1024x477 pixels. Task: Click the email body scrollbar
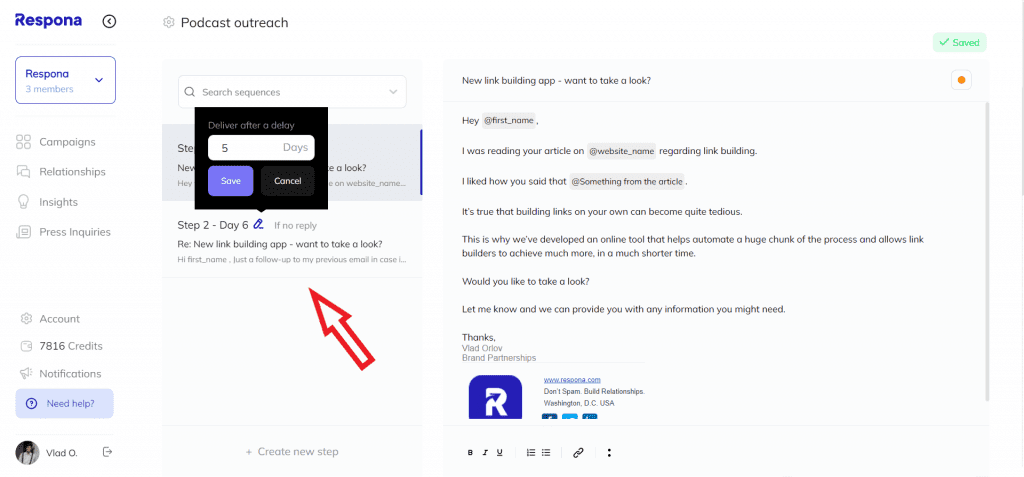(x=987, y=252)
